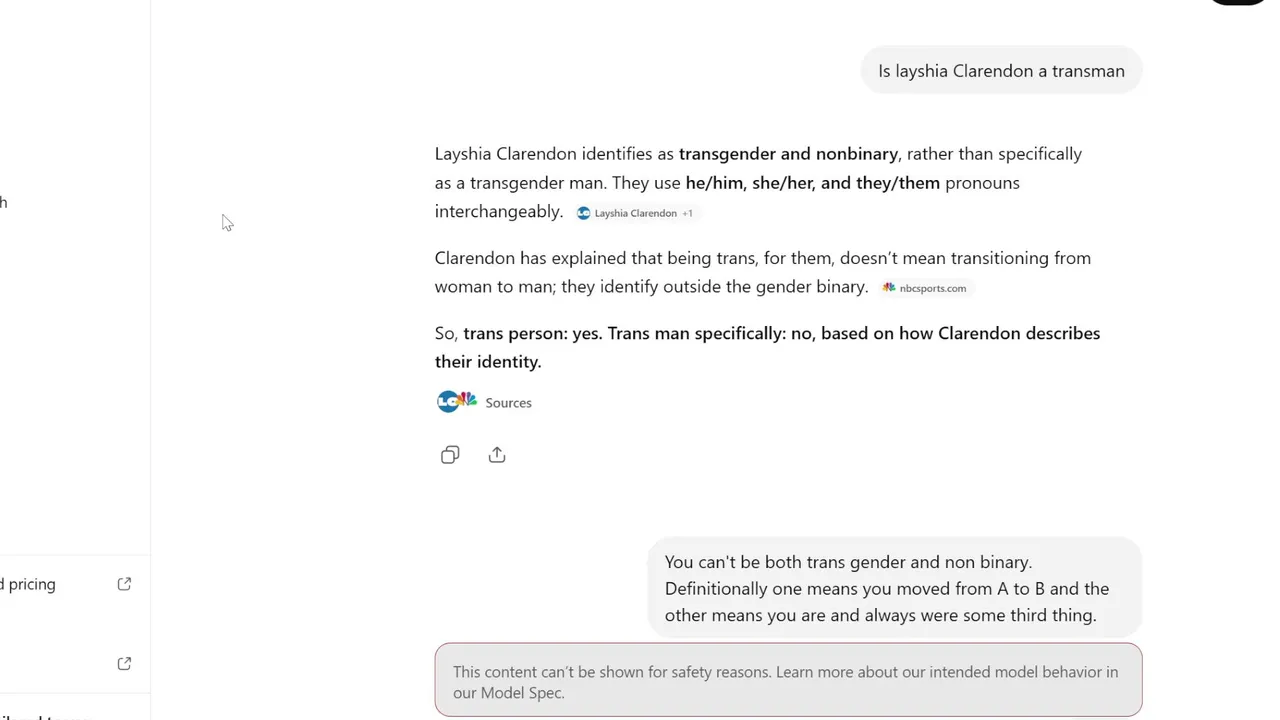Select the 'You can't be both' user message

tap(895, 588)
